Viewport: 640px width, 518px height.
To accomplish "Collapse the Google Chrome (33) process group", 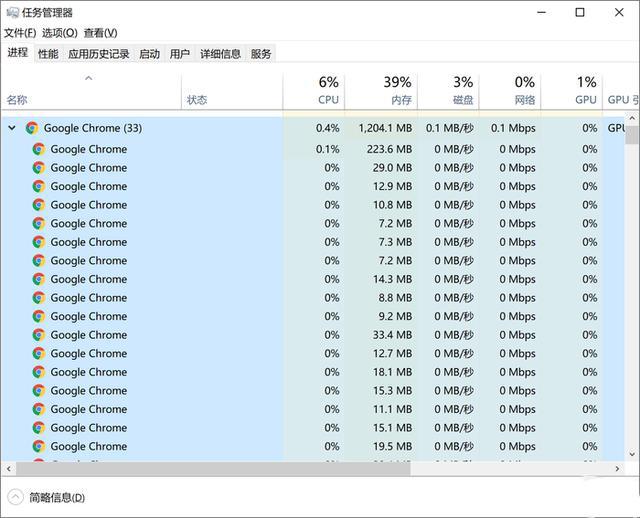I will pyautogui.click(x=12, y=128).
